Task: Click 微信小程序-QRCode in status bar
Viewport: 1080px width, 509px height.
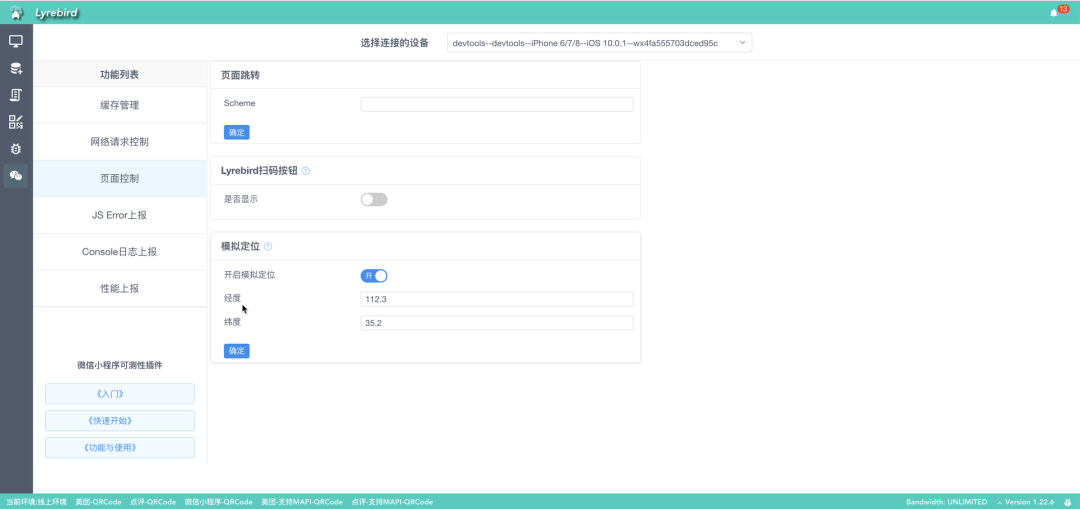Action: (x=218, y=502)
